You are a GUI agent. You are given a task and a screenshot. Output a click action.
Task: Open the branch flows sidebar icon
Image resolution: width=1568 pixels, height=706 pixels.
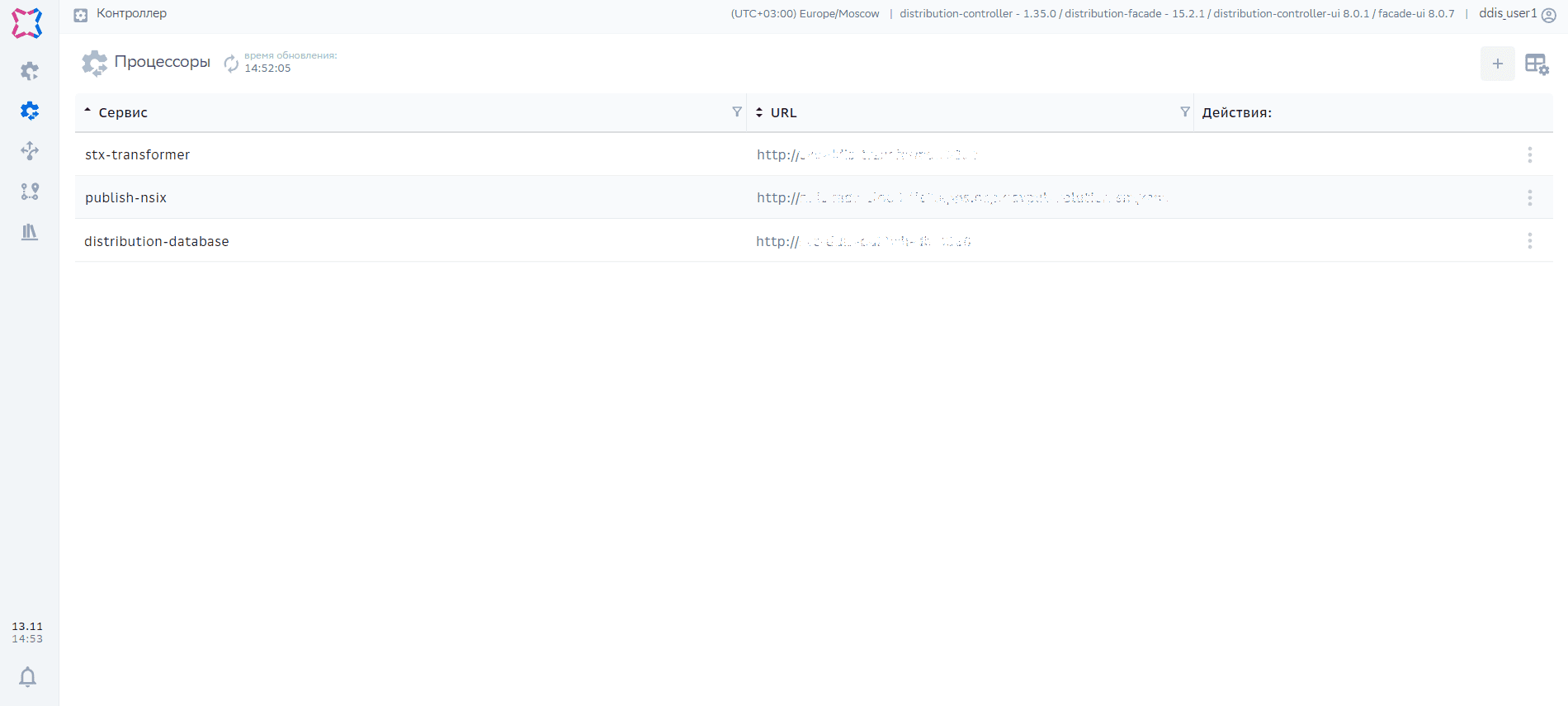pyautogui.click(x=30, y=192)
